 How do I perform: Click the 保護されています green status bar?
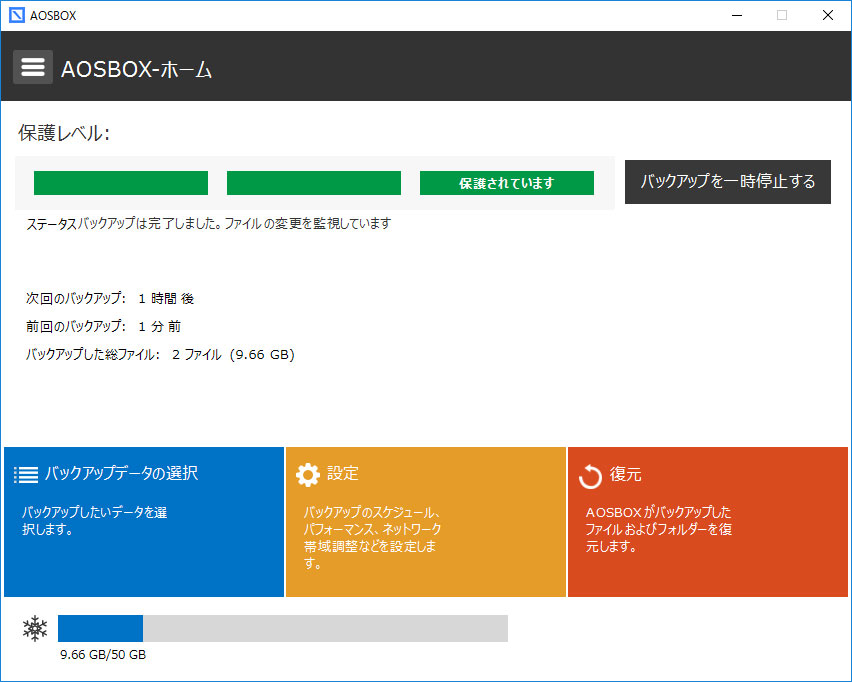[506, 183]
